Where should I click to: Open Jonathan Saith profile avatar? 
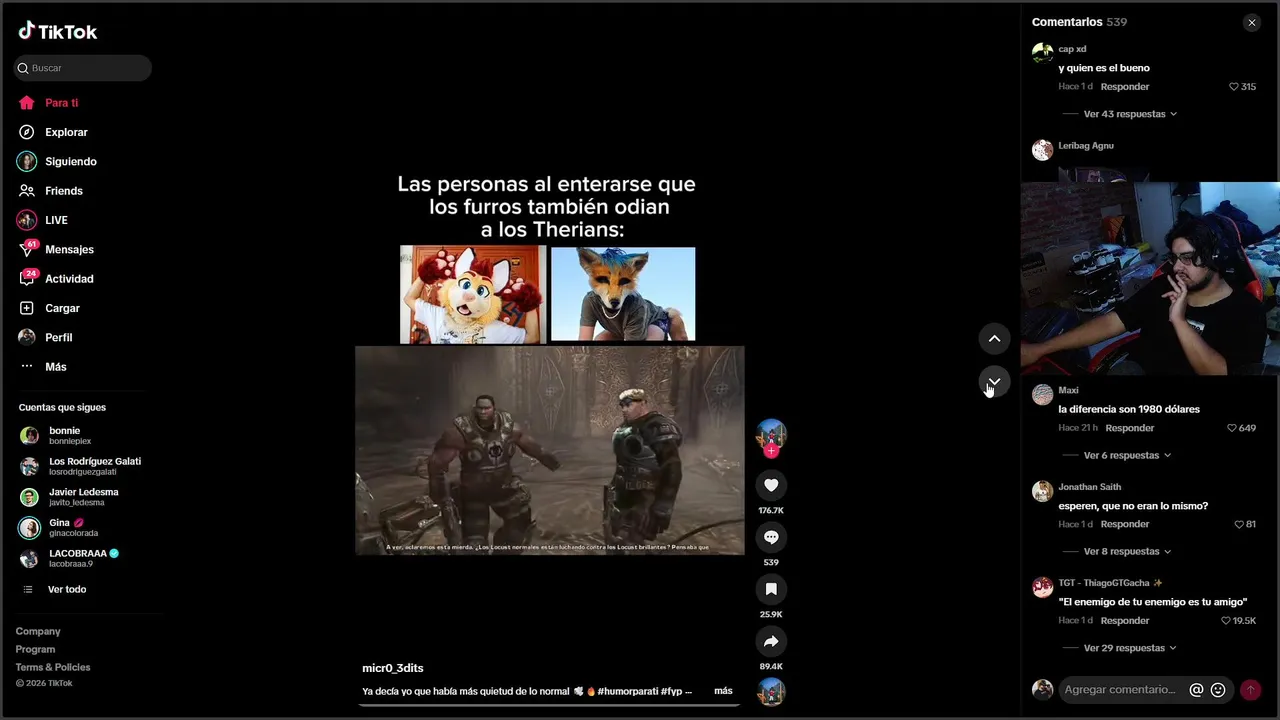[x=1043, y=491]
